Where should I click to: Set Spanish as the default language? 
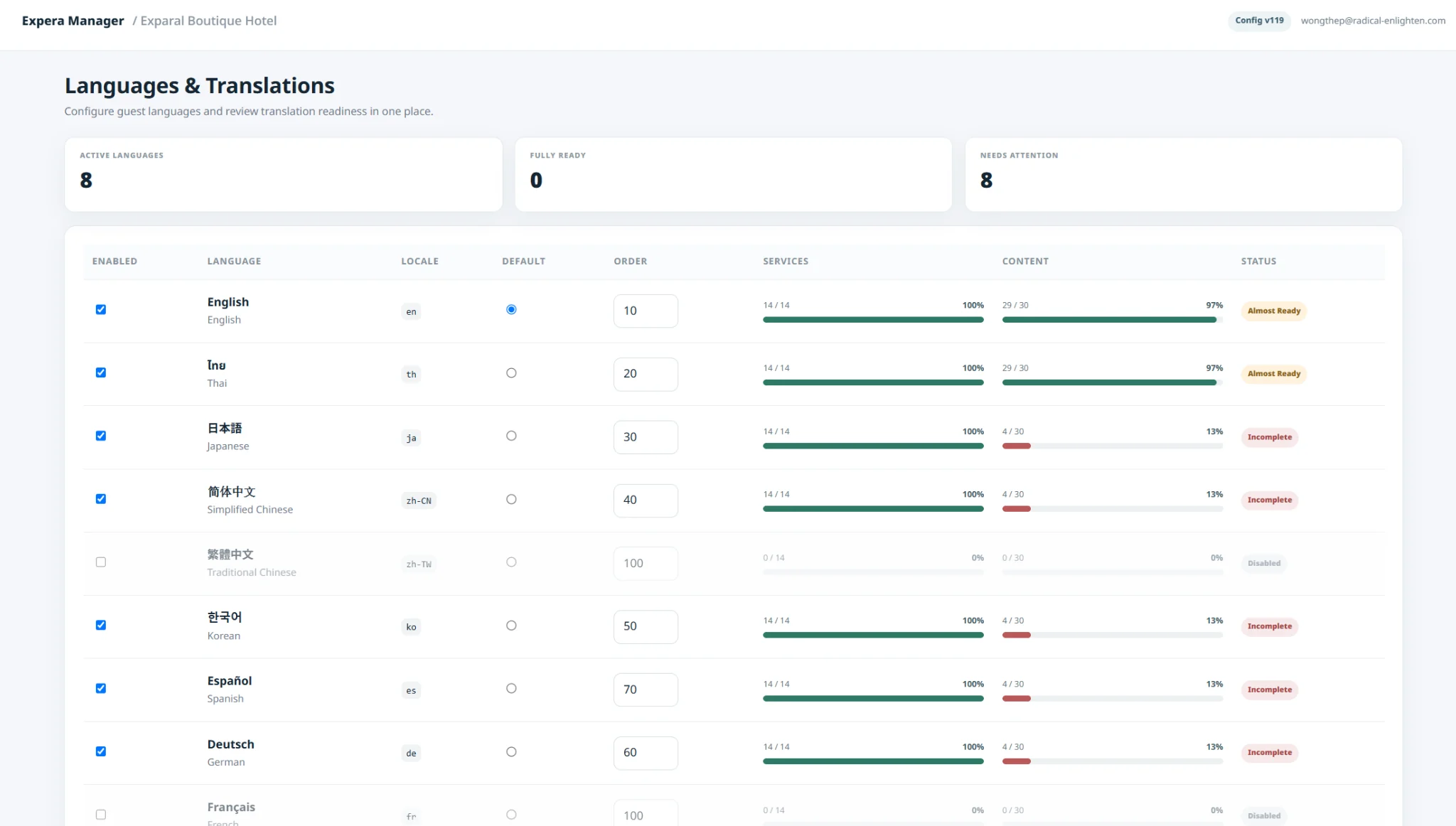511,688
